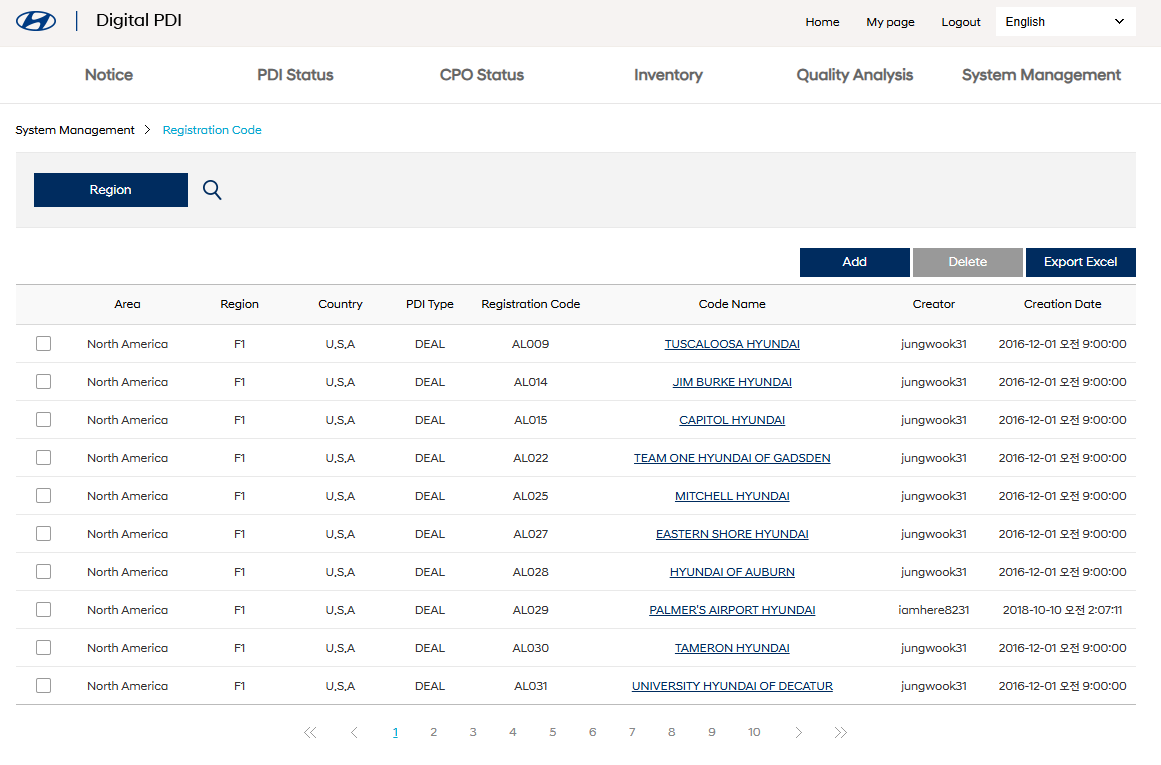
Task: Check the box for AL027 row
Action: tap(44, 534)
